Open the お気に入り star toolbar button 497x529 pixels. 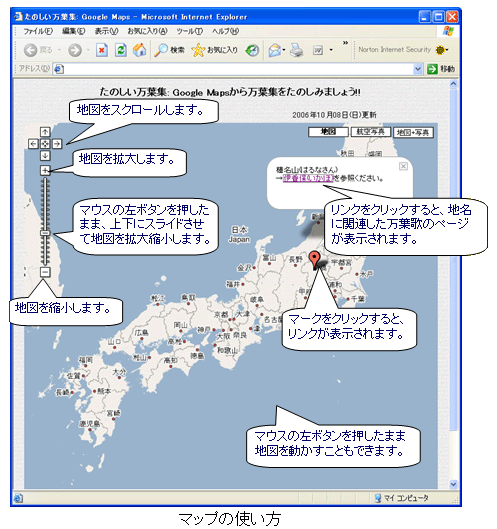pyautogui.click(x=215, y=50)
